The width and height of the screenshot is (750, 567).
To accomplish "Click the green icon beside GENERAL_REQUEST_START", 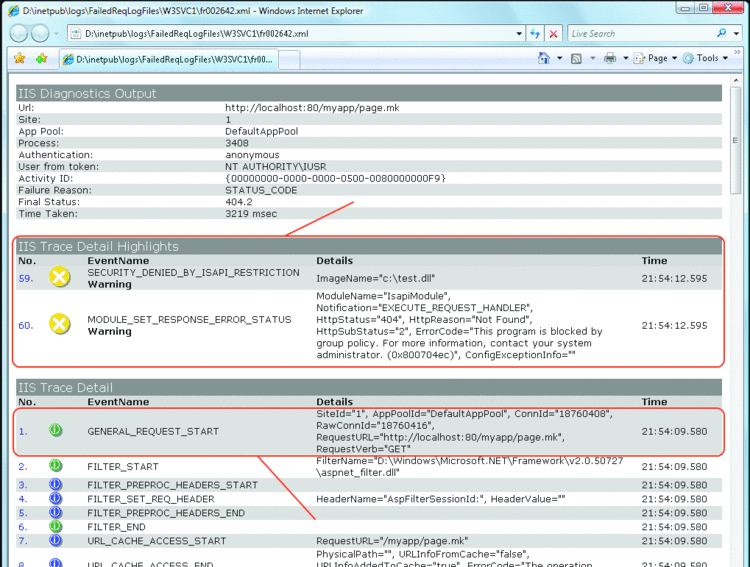I will [x=55, y=430].
